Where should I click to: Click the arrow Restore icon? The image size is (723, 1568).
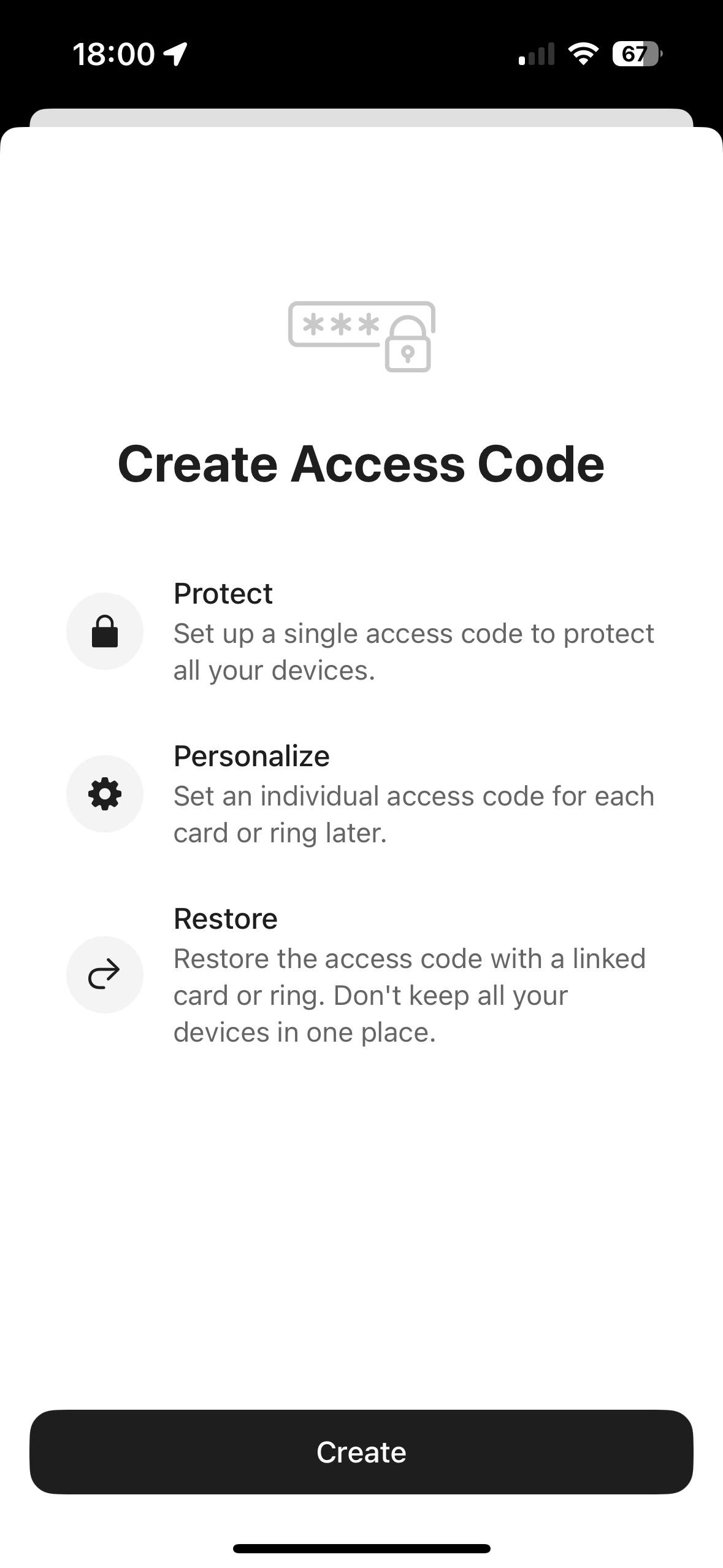pos(105,974)
